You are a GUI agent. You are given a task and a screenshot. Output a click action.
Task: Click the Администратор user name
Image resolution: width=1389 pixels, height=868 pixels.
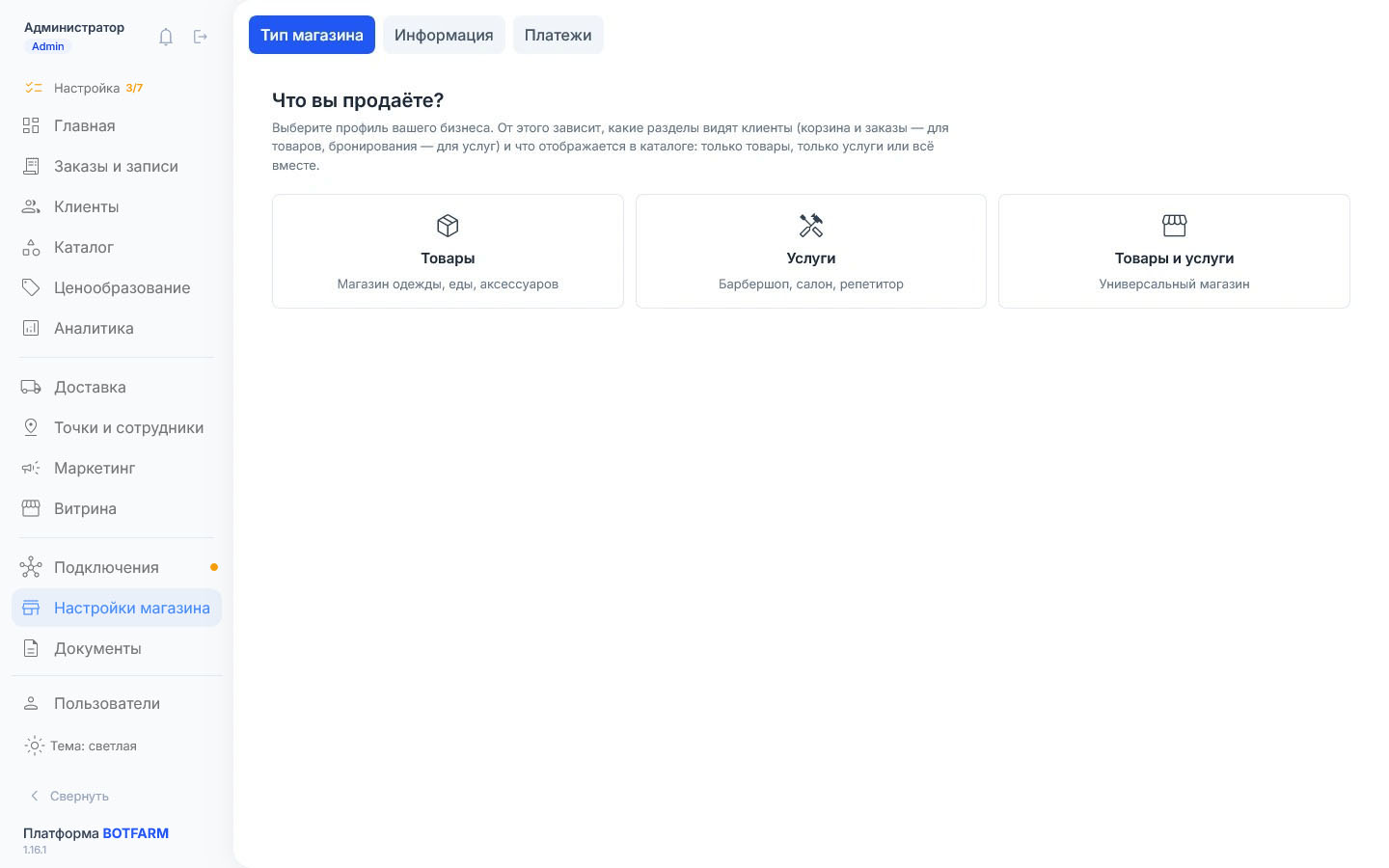[x=74, y=27]
